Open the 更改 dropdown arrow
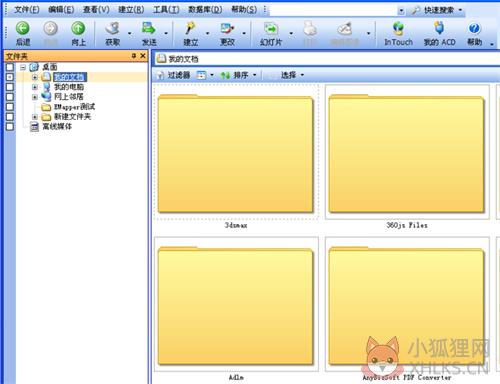500x384 pixels. pos(244,33)
